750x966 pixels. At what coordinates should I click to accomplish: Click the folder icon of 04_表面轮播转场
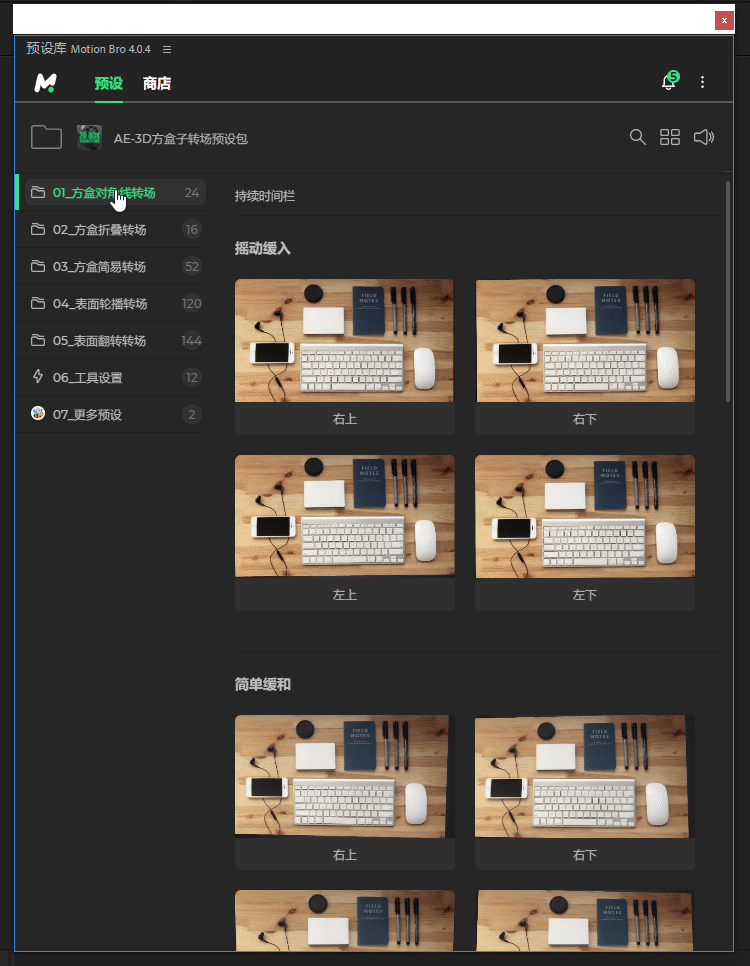pyautogui.click(x=38, y=302)
